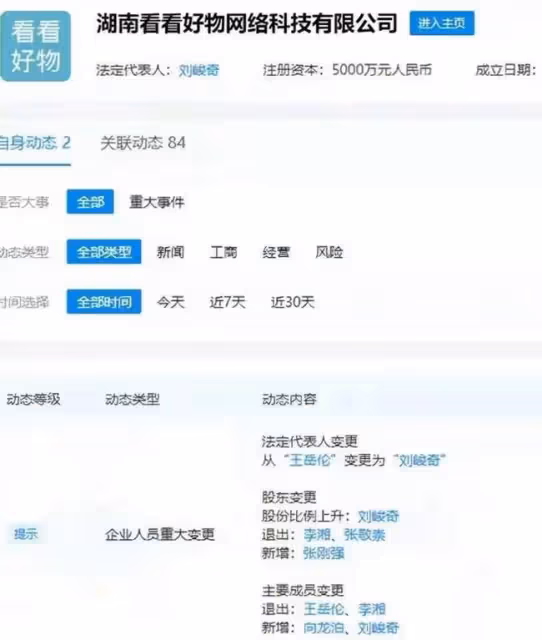Filter dynamic type by 新闻
Screen dimensions: 542x640
[170, 252]
